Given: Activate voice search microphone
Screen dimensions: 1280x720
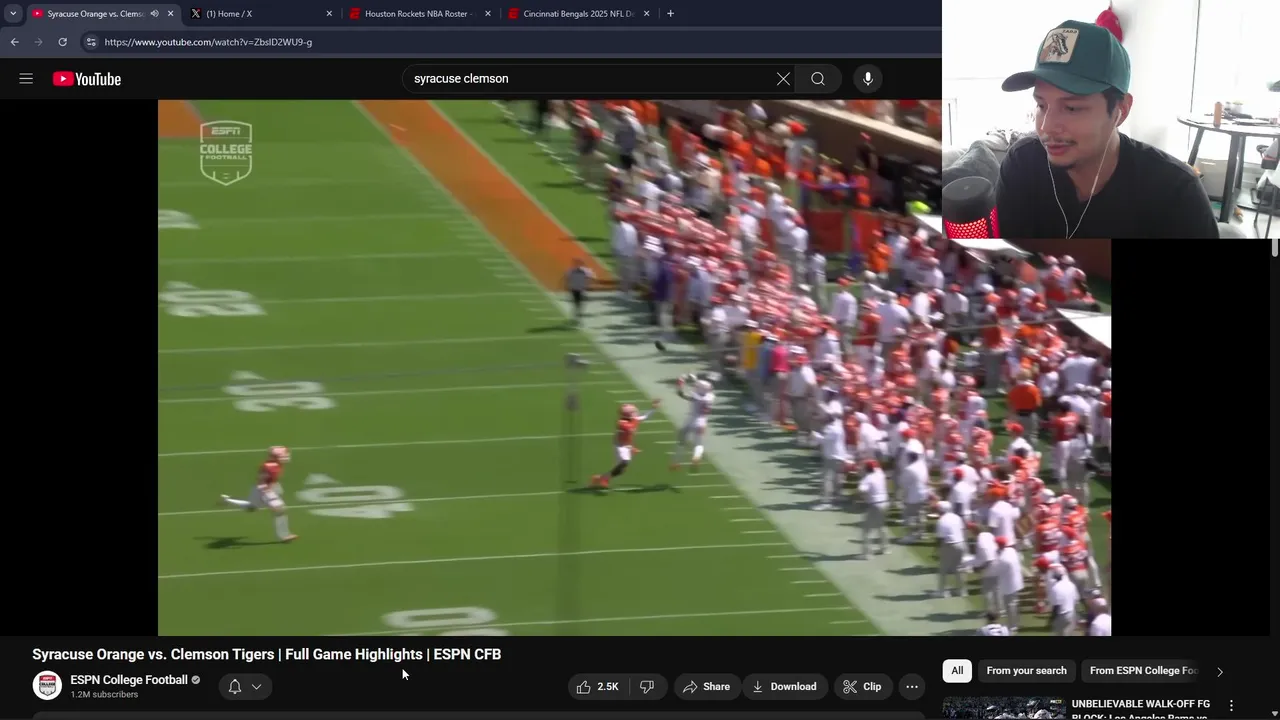Looking at the screenshot, I should tap(868, 79).
